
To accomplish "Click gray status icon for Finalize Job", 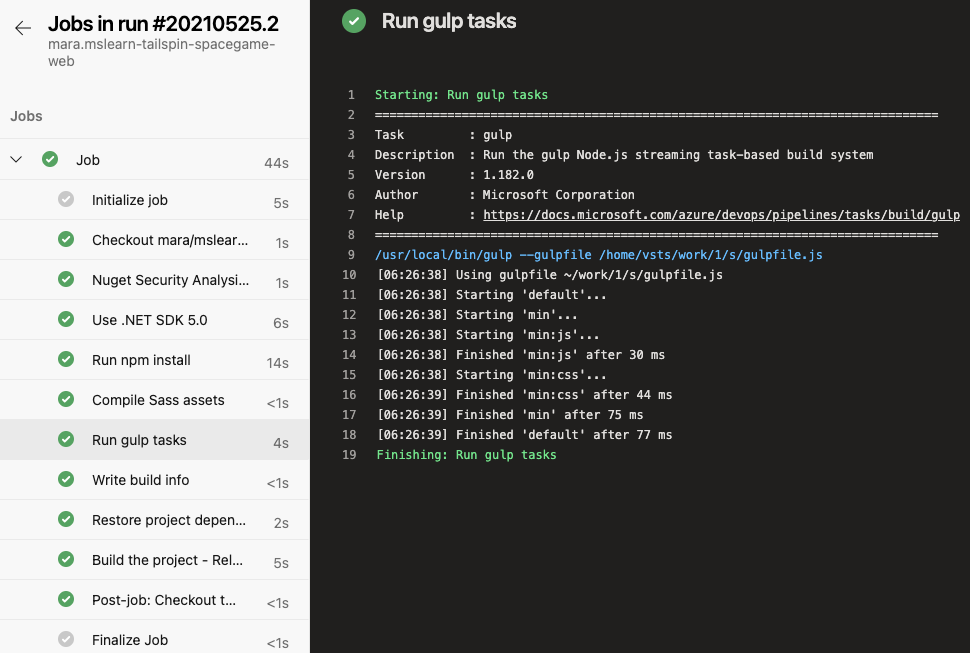I will click(x=66, y=640).
